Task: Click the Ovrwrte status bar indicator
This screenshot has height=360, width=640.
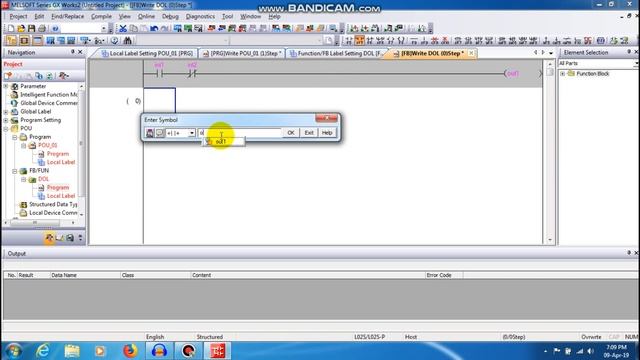Action: 591,337
